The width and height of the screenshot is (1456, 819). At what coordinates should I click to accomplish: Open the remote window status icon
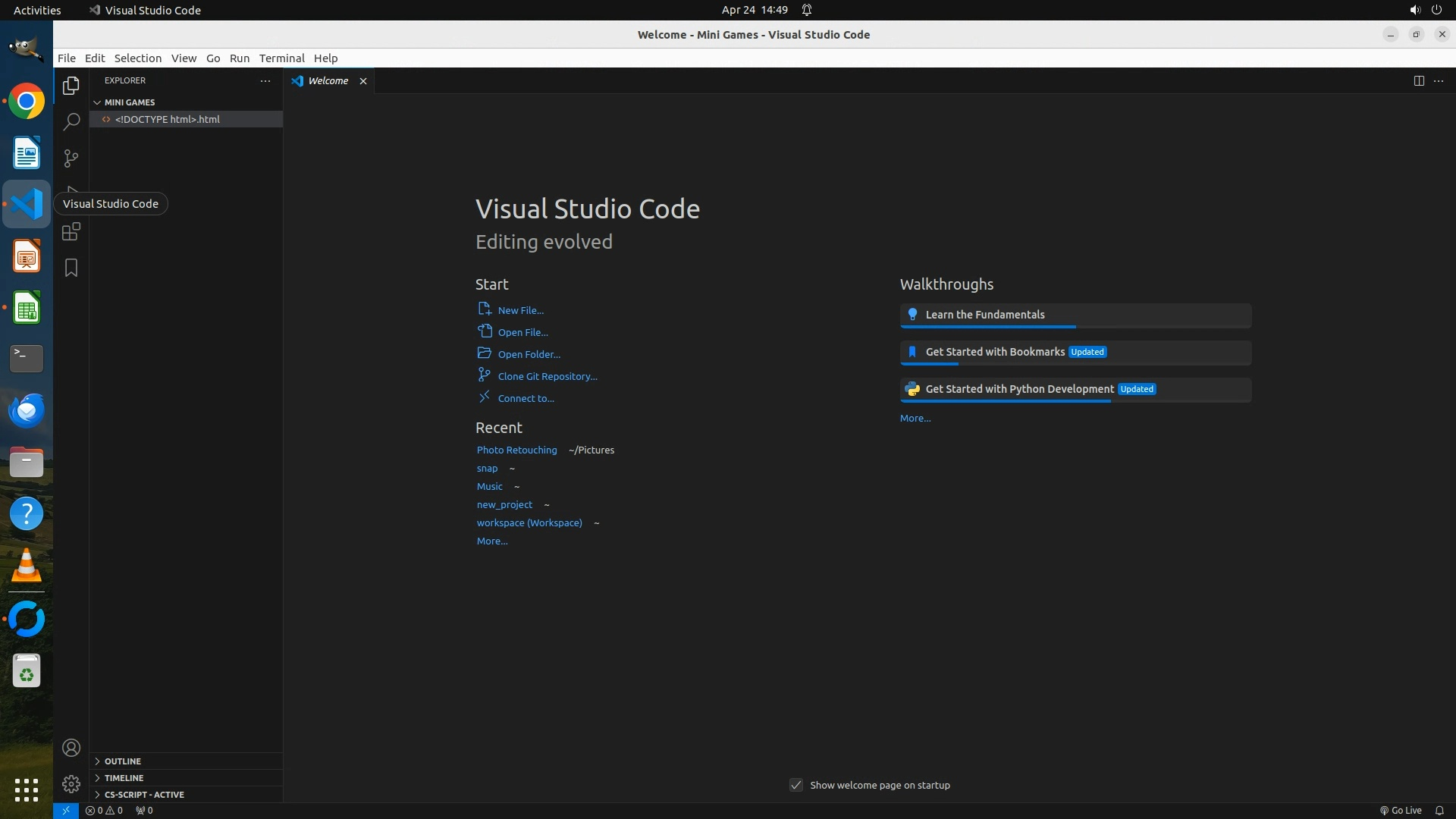[66, 811]
